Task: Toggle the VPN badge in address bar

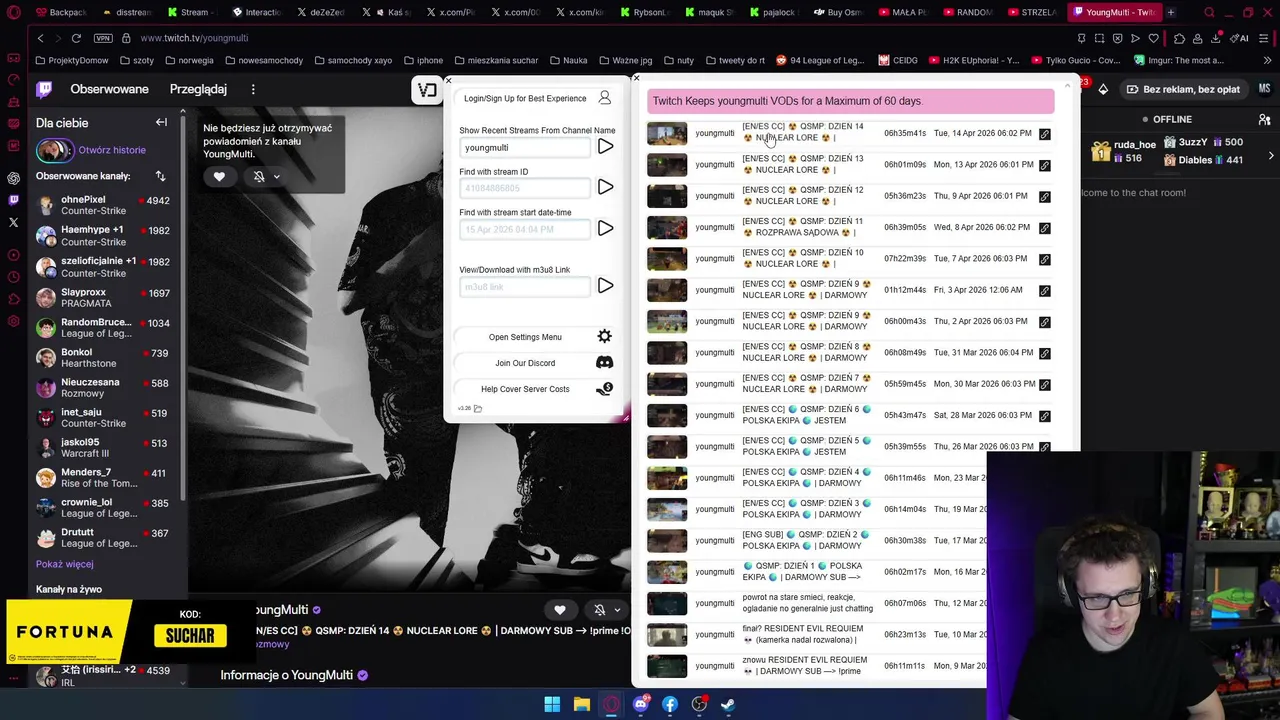Action: 102,38
